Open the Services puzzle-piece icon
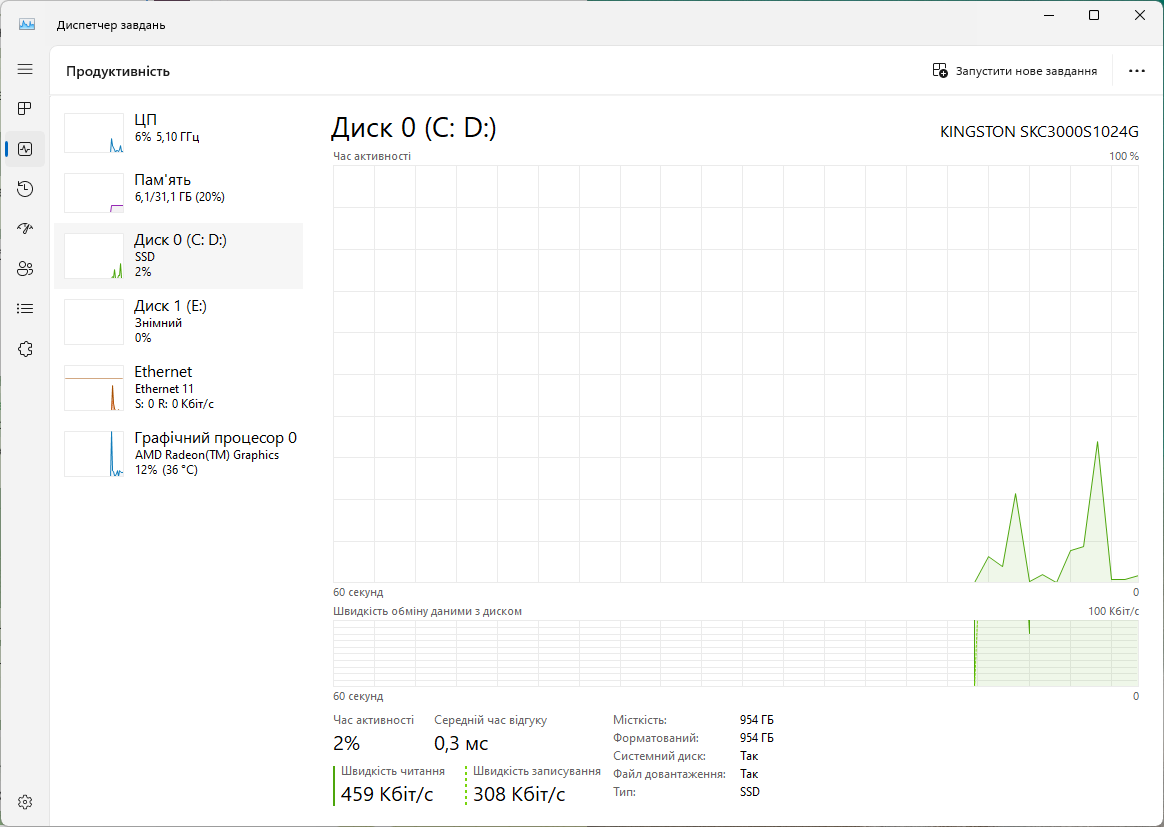The image size is (1164, 827). (x=25, y=348)
